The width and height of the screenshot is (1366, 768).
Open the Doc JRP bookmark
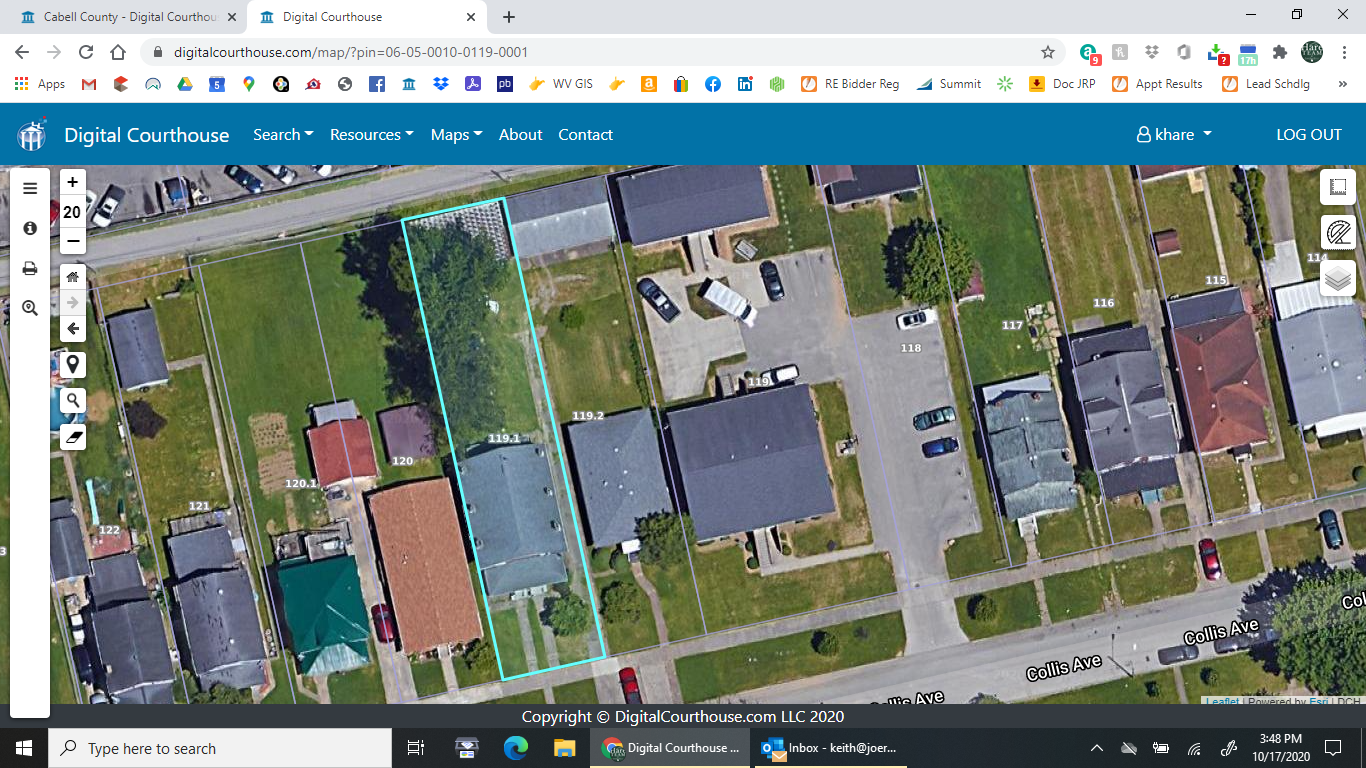point(1061,84)
